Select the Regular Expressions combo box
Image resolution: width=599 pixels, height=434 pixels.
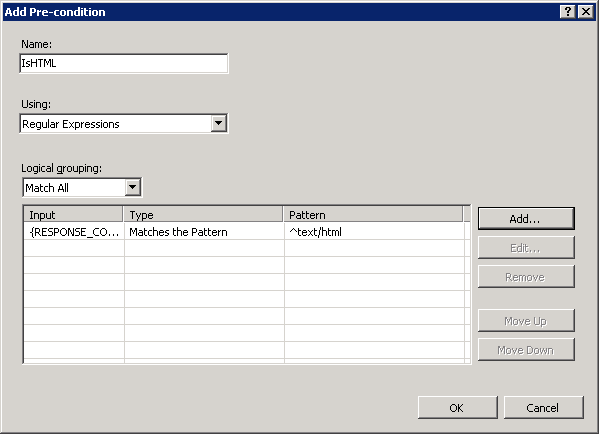click(x=124, y=123)
